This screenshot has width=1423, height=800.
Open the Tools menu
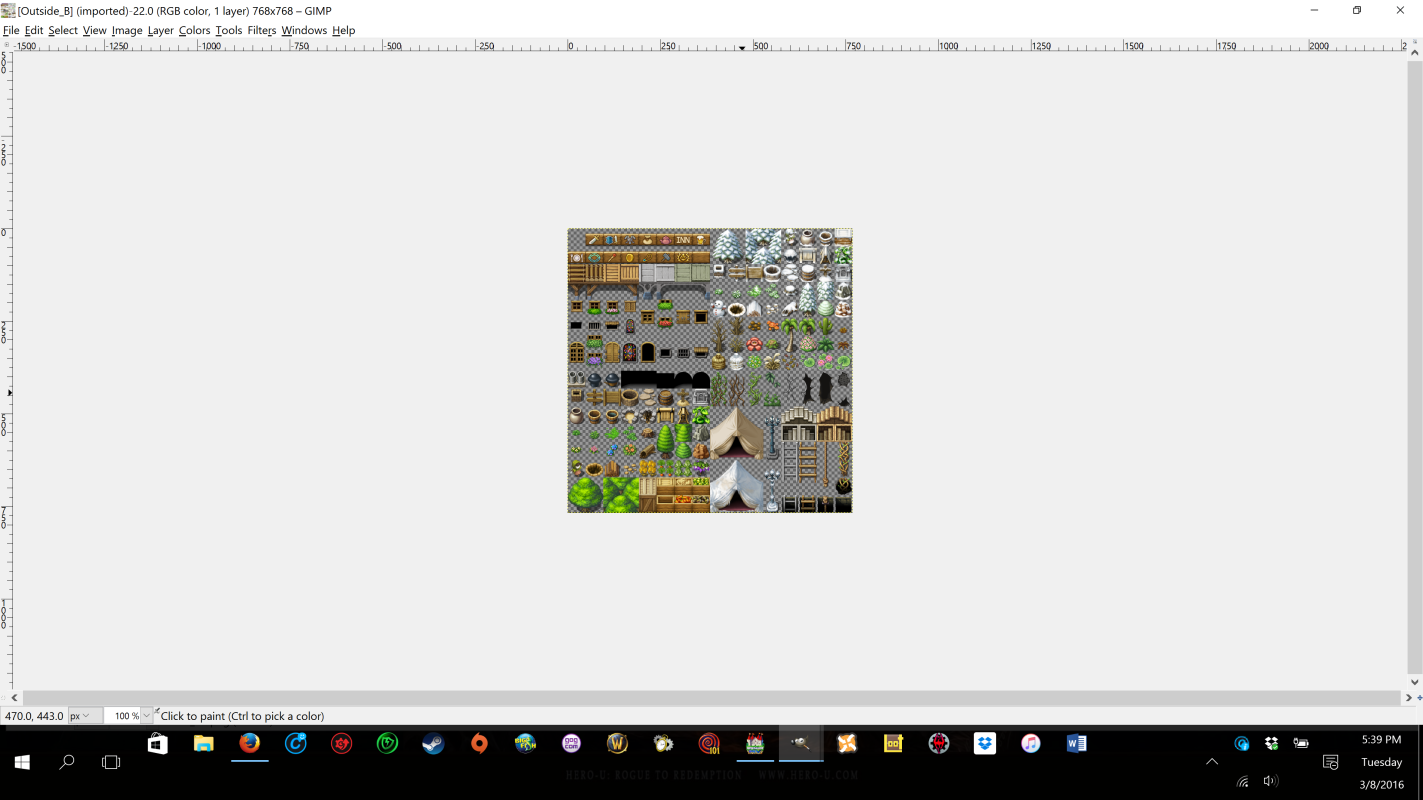tap(229, 30)
